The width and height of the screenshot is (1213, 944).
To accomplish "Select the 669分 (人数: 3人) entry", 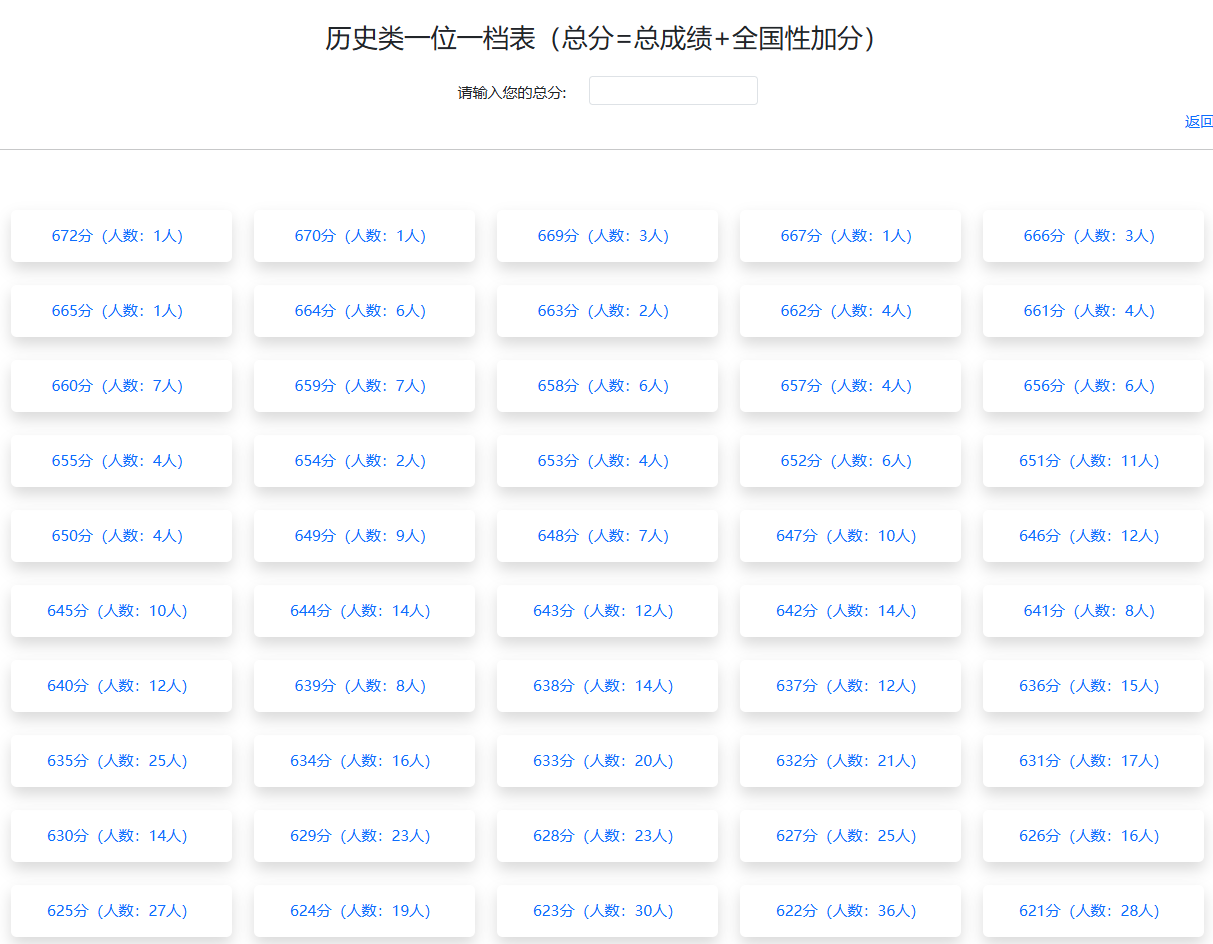I will point(607,236).
